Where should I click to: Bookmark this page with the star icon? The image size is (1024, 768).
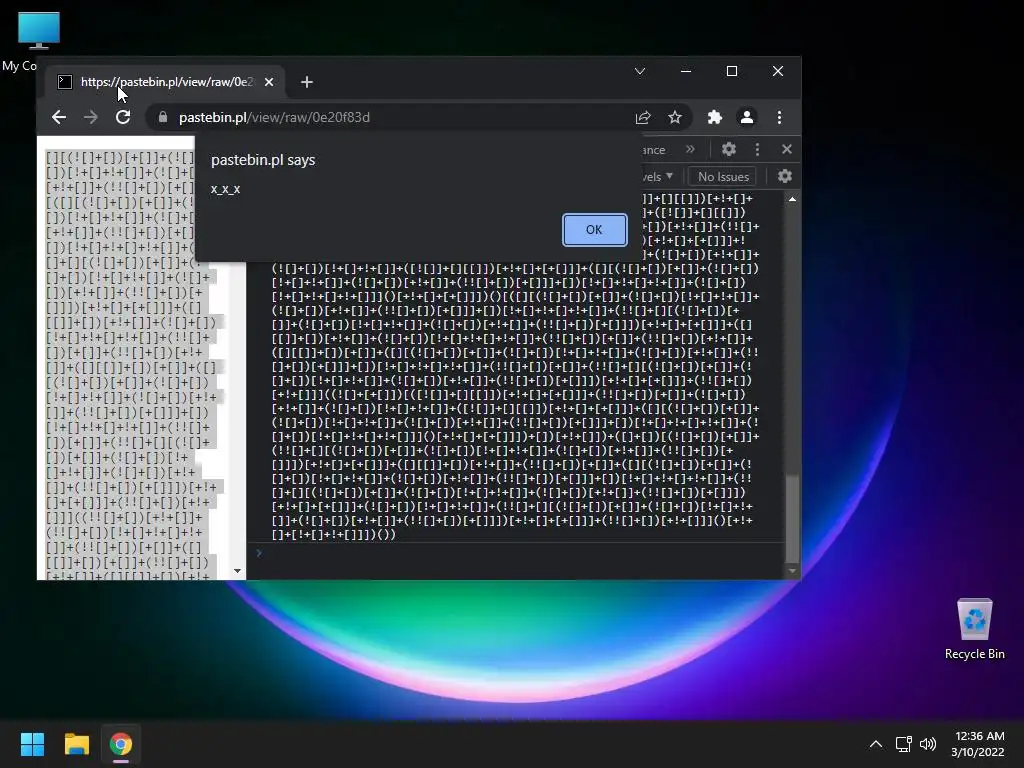pos(675,118)
